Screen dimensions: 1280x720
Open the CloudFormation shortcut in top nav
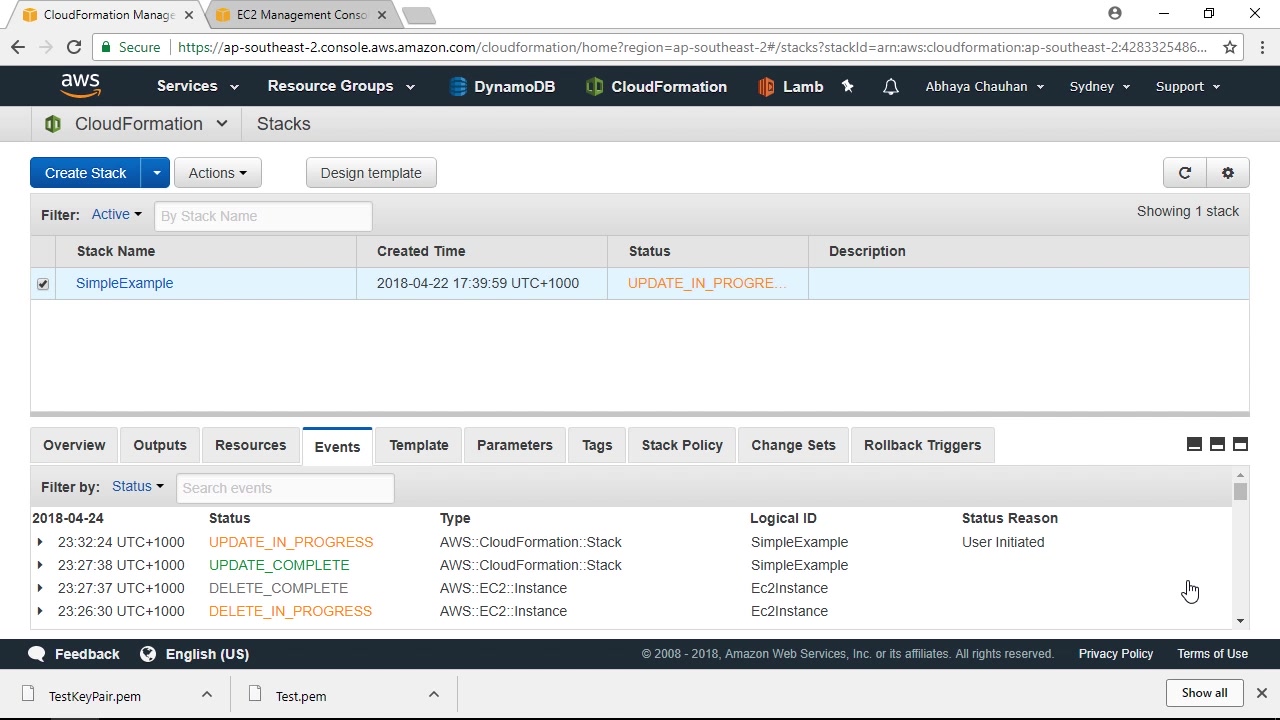[x=656, y=87]
